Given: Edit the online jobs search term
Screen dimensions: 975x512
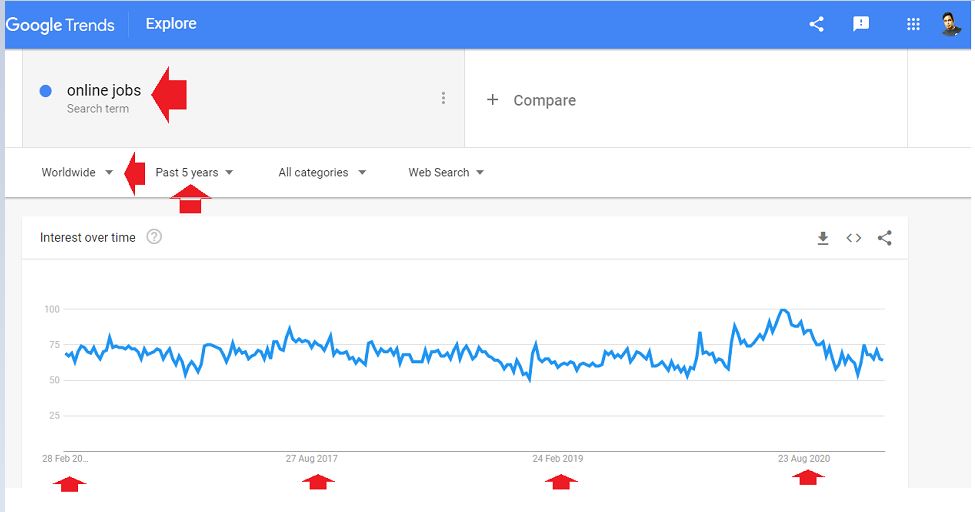Looking at the screenshot, I should [103, 91].
